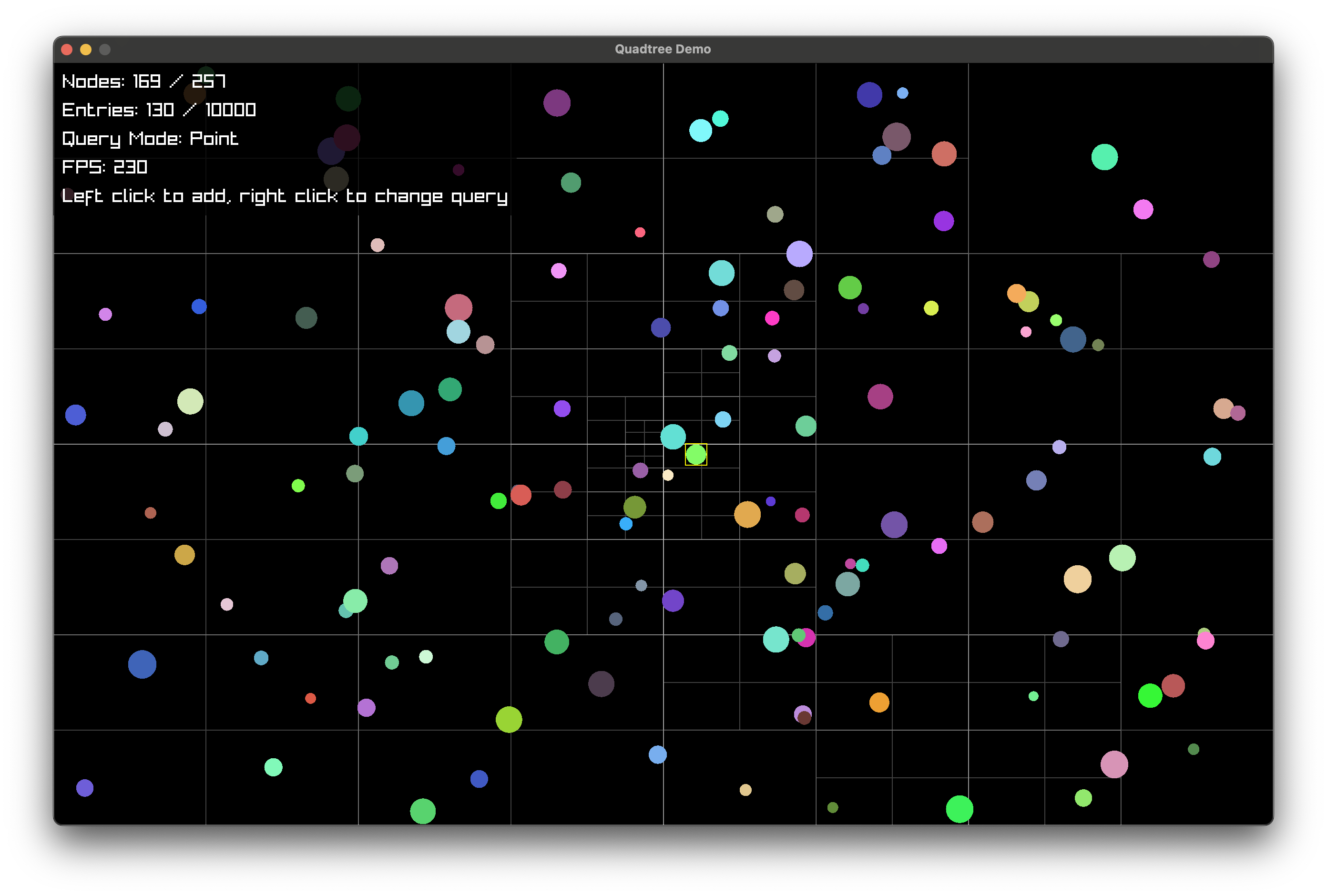Click the 'Entries: 130 / 10000' readout

159,110
